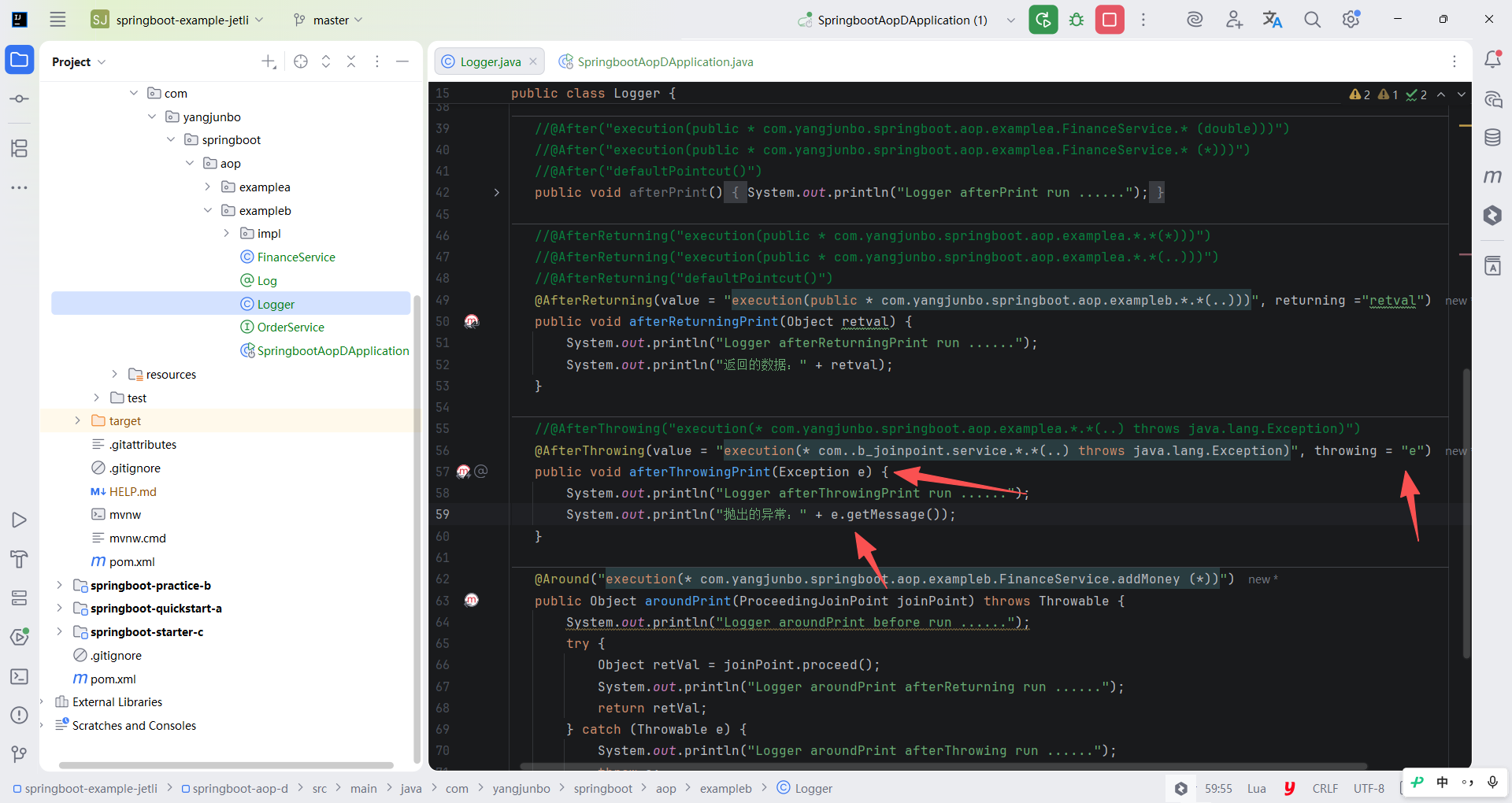Open the Project view mode dropdown
This screenshot has width=1512, height=803.
(x=79, y=61)
